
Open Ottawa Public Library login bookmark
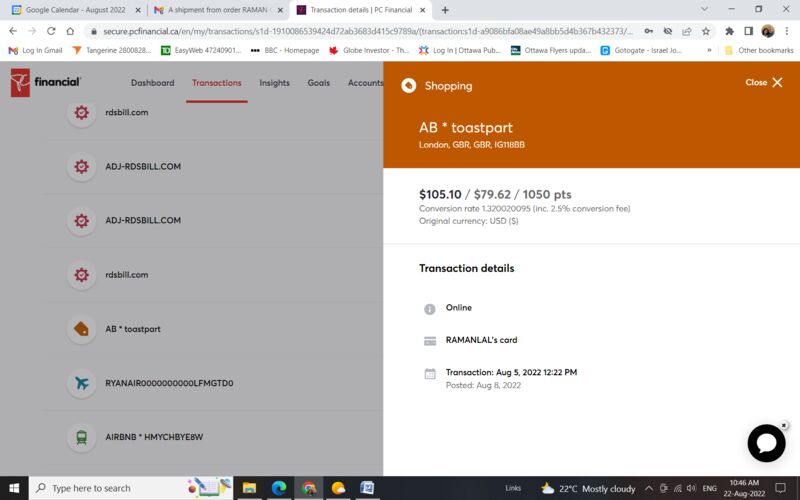pyautogui.click(x=460, y=50)
